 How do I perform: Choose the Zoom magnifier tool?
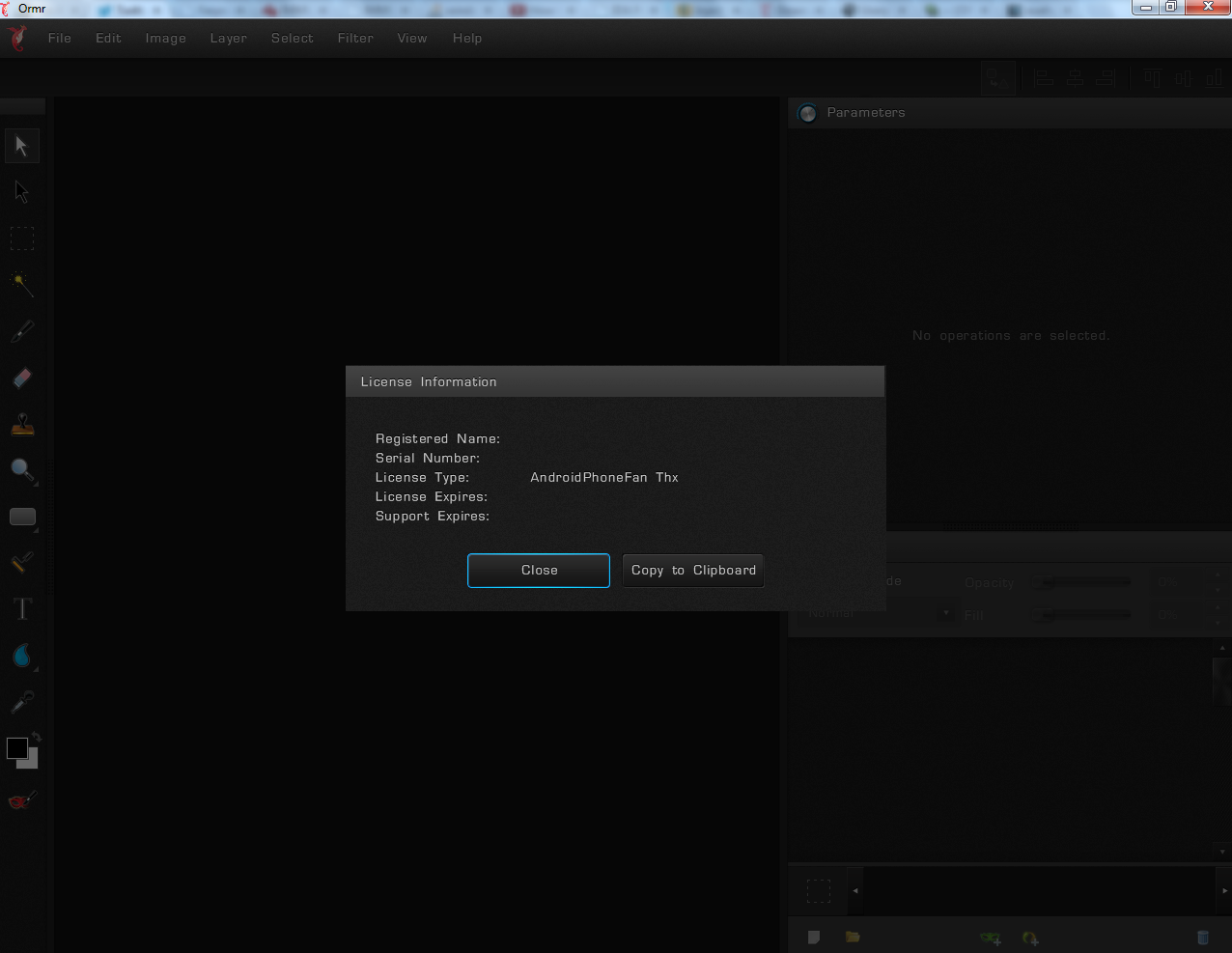click(x=22, y=470)
